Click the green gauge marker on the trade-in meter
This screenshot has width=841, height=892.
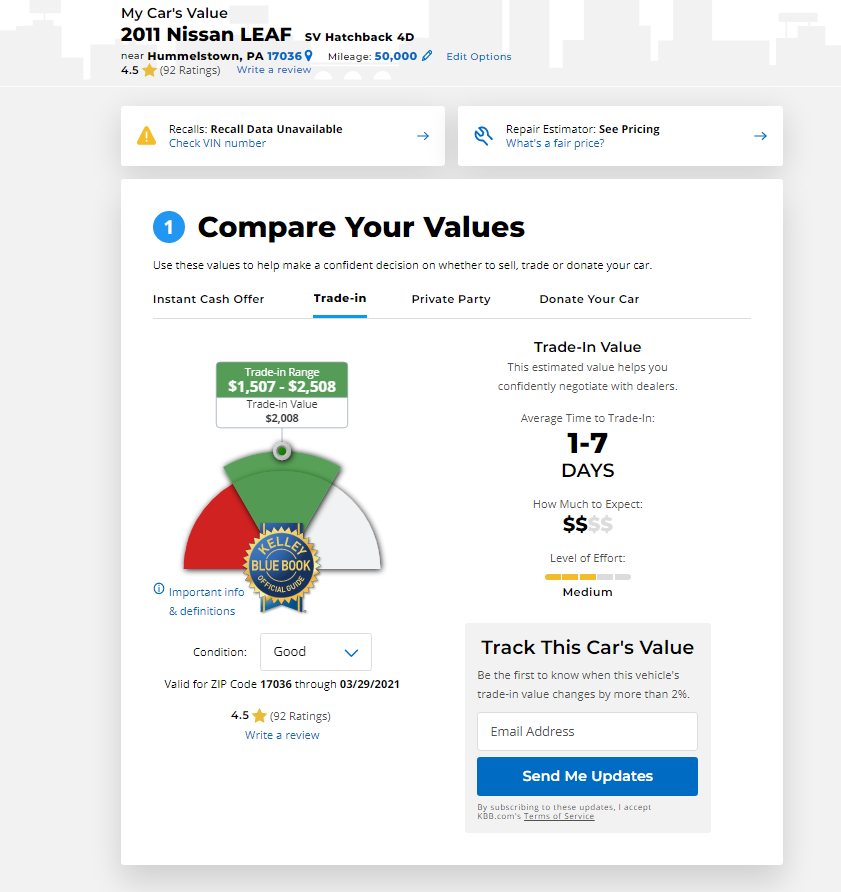282,451
